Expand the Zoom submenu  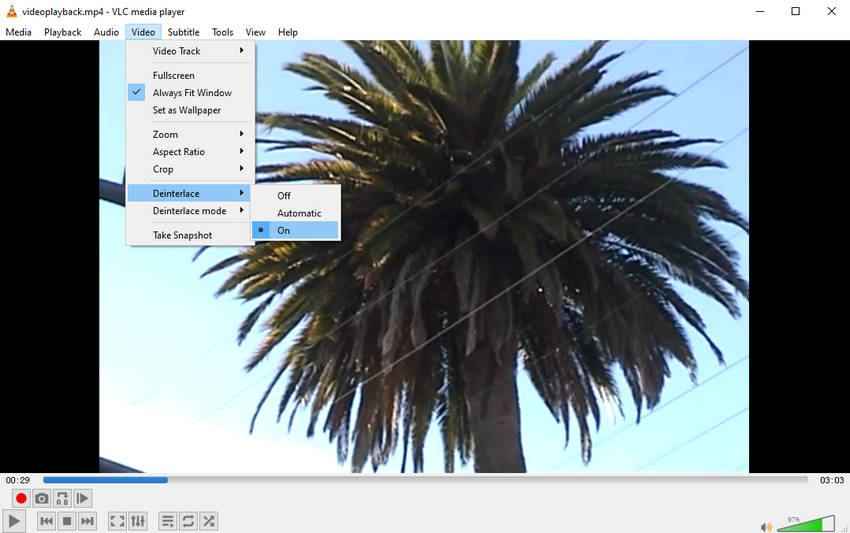pyautogui.click(x=190, y=134)
